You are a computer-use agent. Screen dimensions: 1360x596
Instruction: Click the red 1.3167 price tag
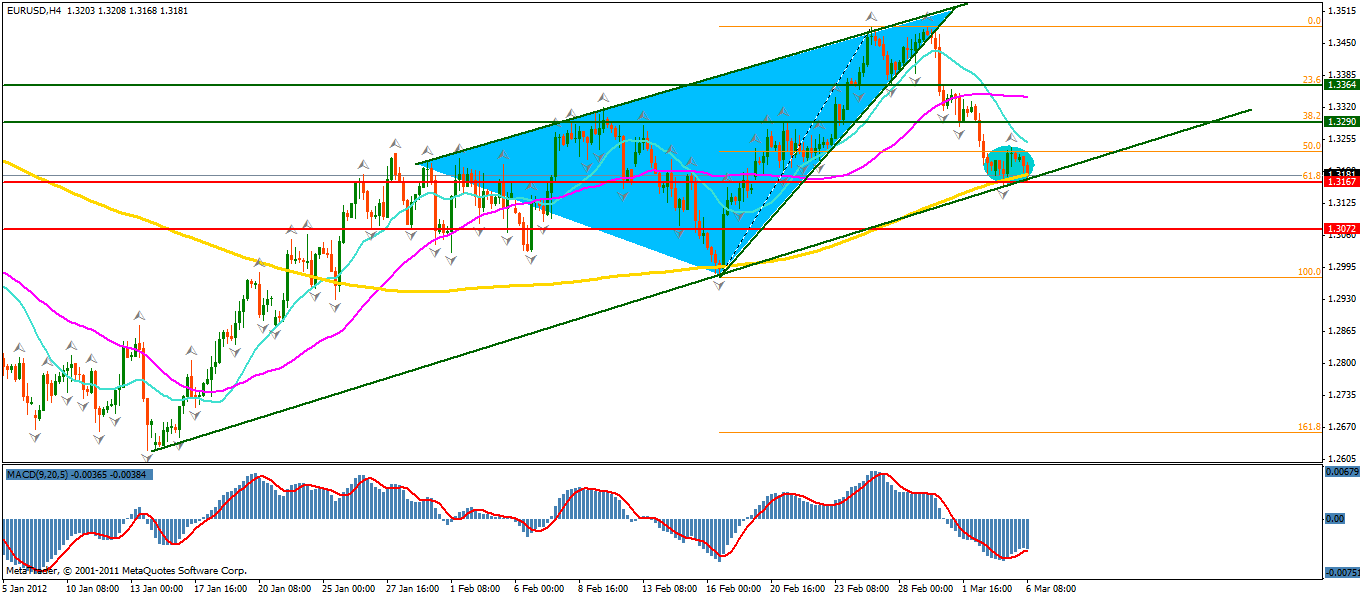click(1340, 182)
